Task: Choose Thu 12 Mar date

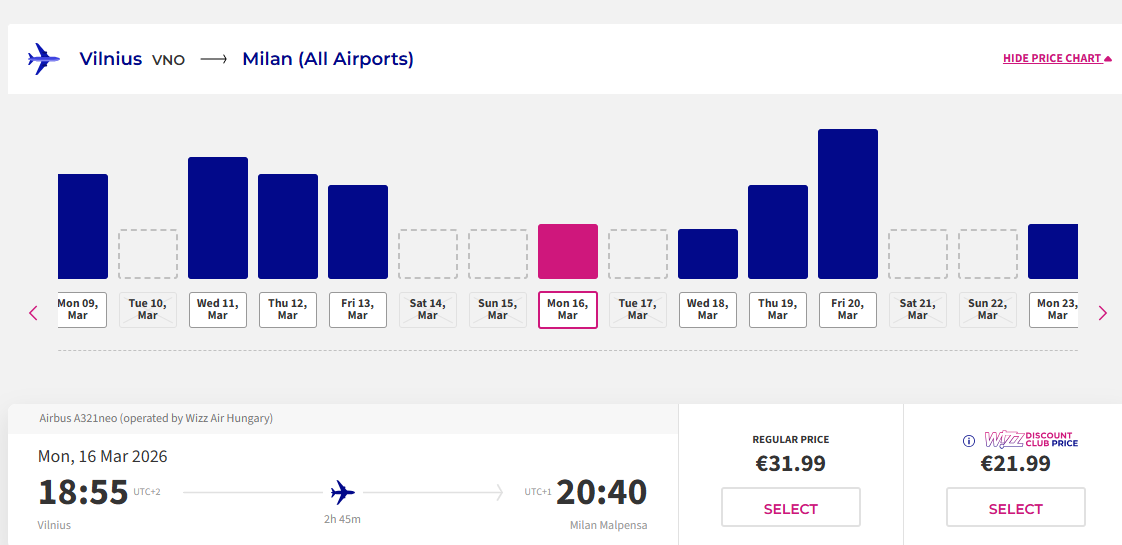Action: [288, 309]
